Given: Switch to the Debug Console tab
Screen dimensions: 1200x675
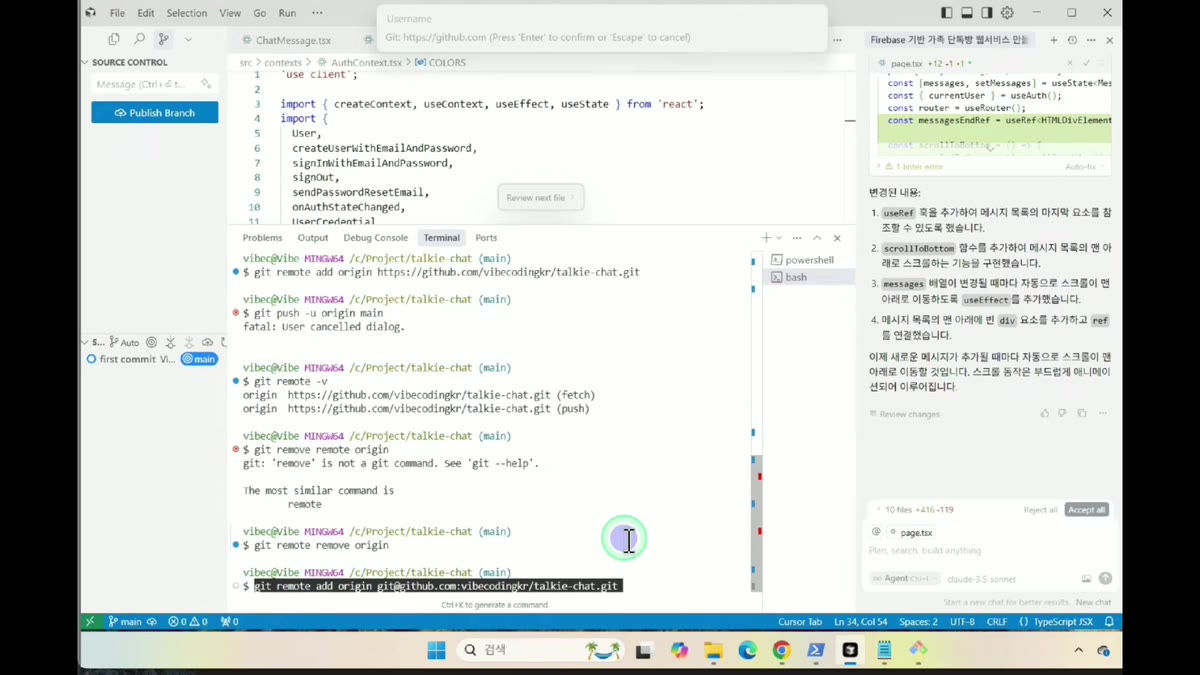Looking at the screenshot, I should click(x=376, y=238).
